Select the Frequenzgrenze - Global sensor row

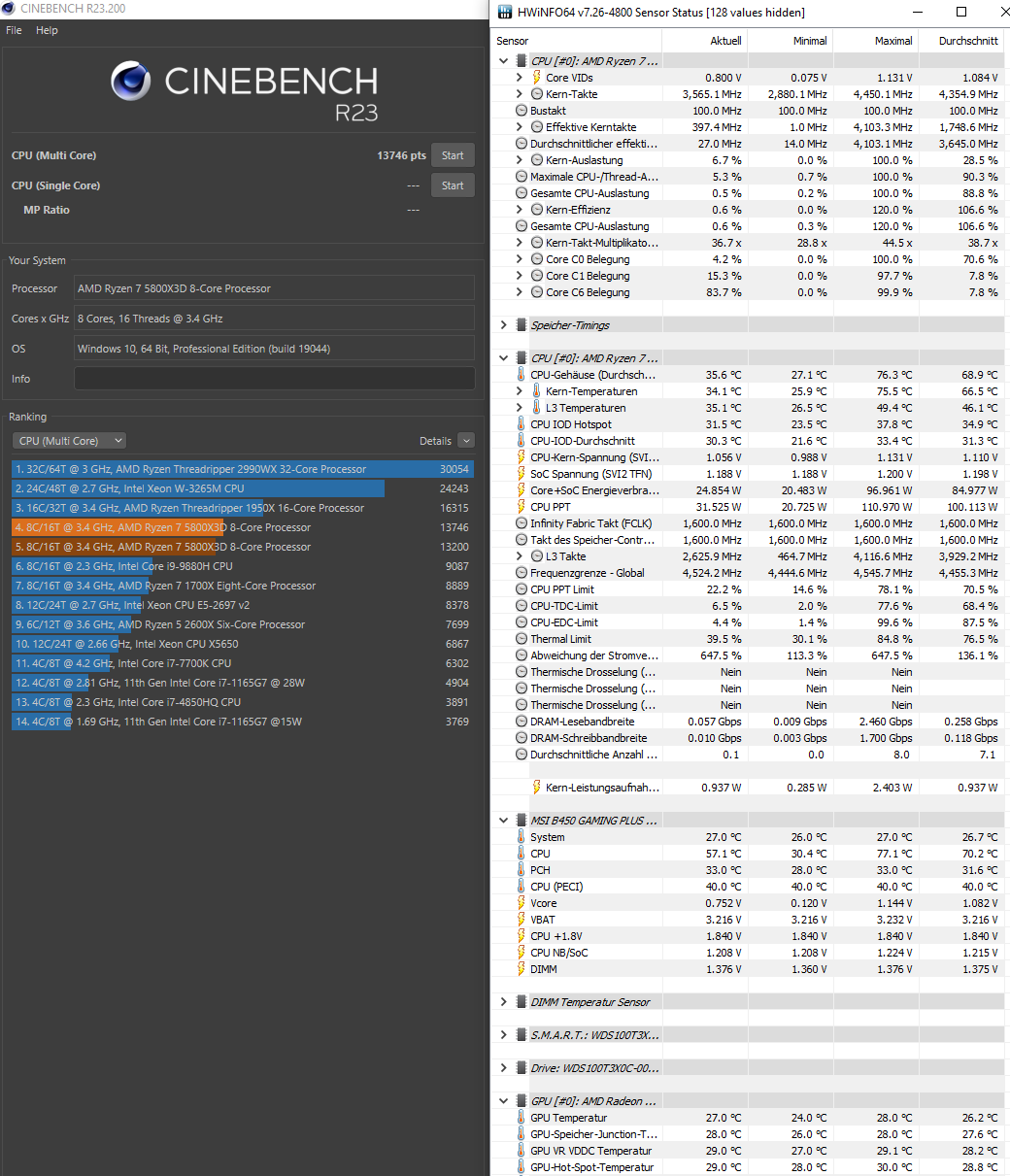click(x=748, y=573)
